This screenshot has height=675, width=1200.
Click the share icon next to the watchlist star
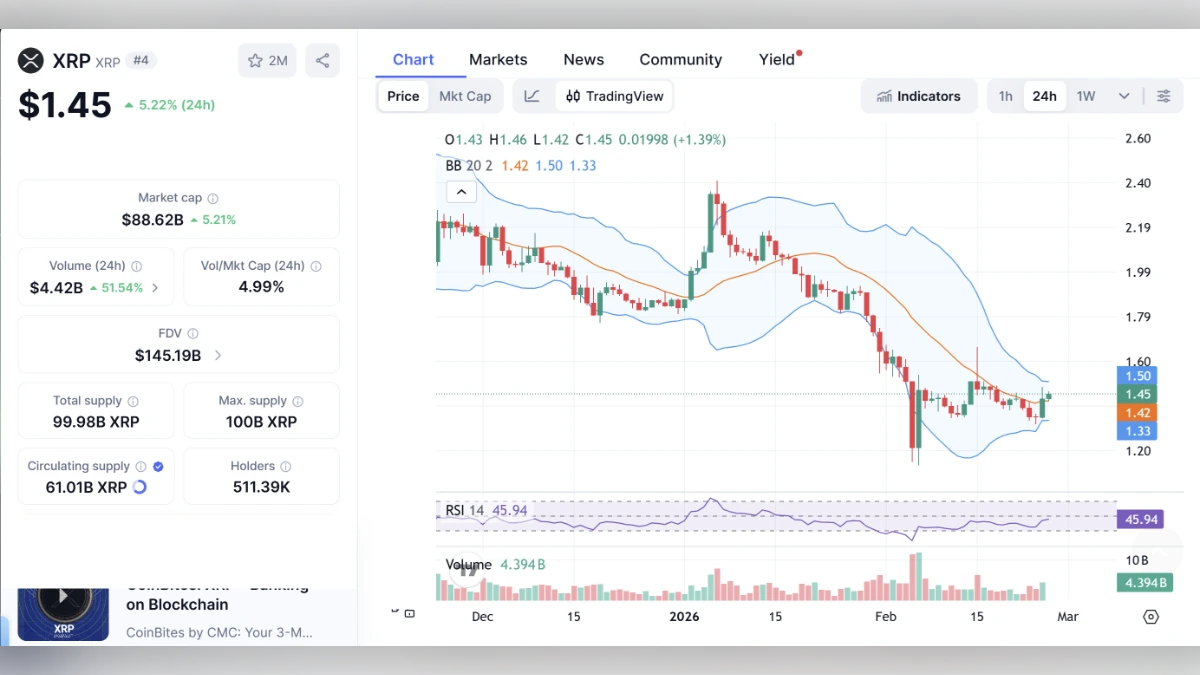[x=322, y=60]
